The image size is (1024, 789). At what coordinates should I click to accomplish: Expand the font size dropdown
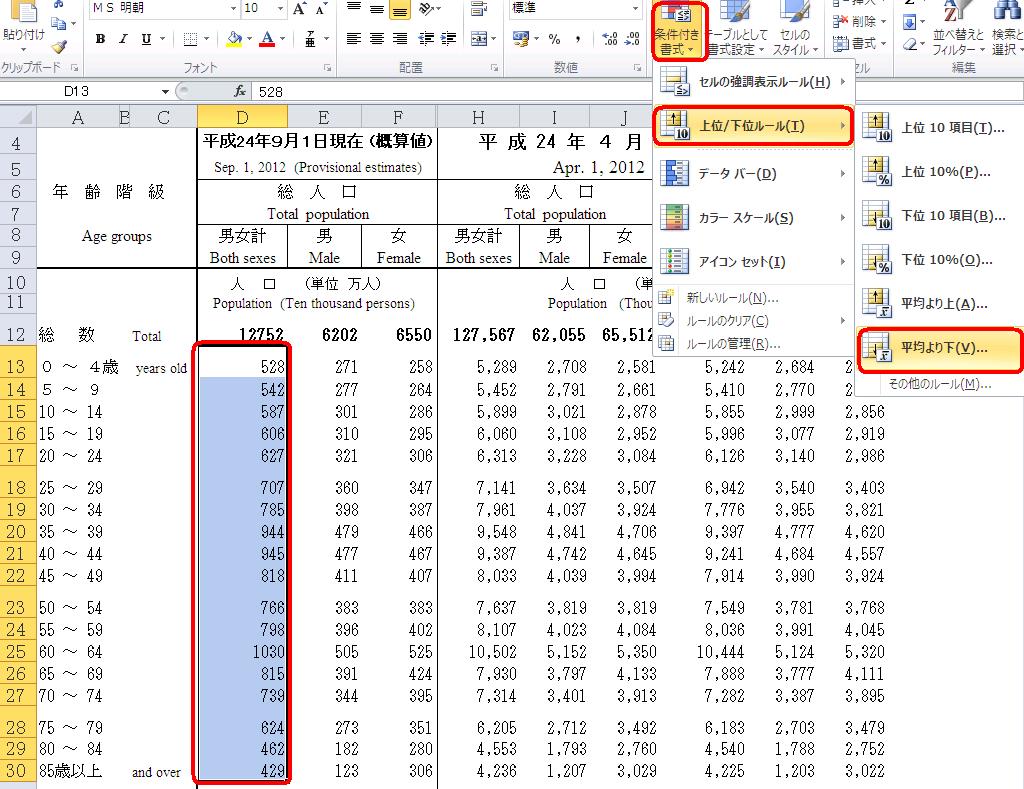279,8
